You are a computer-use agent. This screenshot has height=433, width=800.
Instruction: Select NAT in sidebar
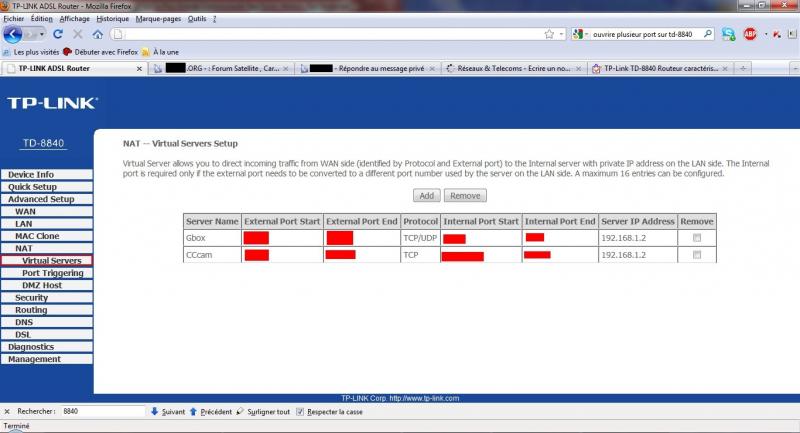coord(46,248)
